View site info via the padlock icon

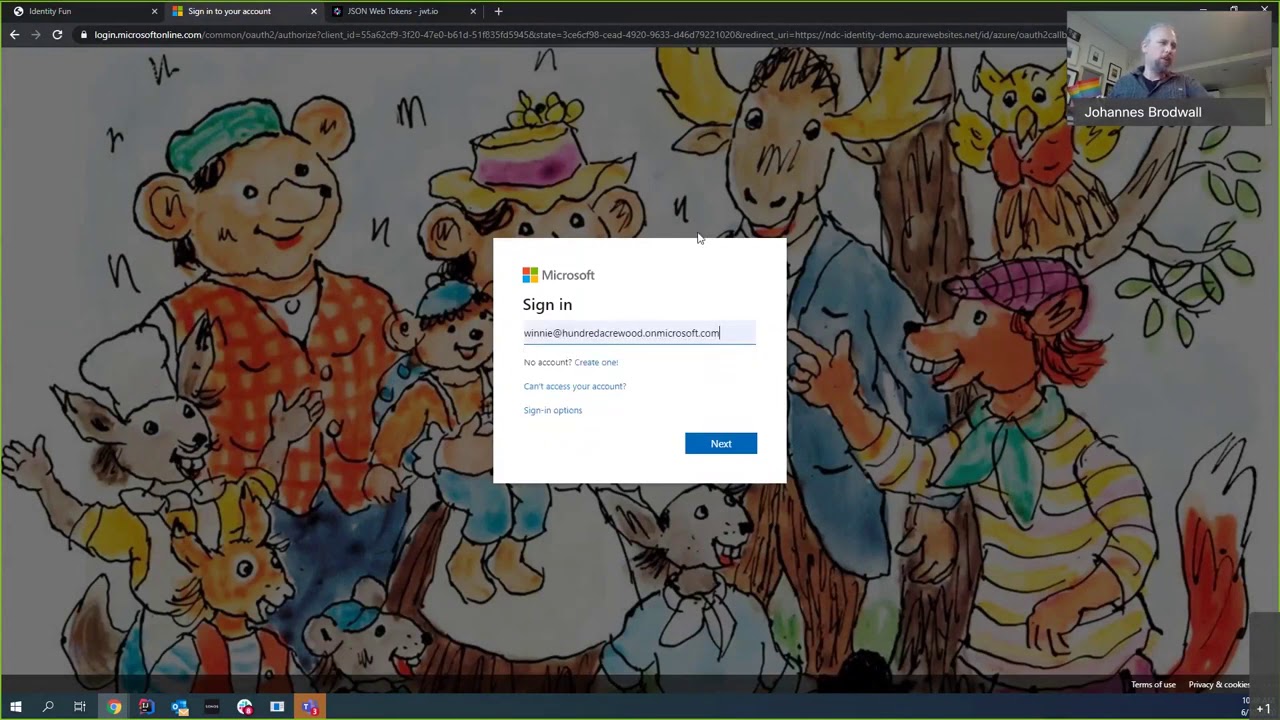coord(84,35)
